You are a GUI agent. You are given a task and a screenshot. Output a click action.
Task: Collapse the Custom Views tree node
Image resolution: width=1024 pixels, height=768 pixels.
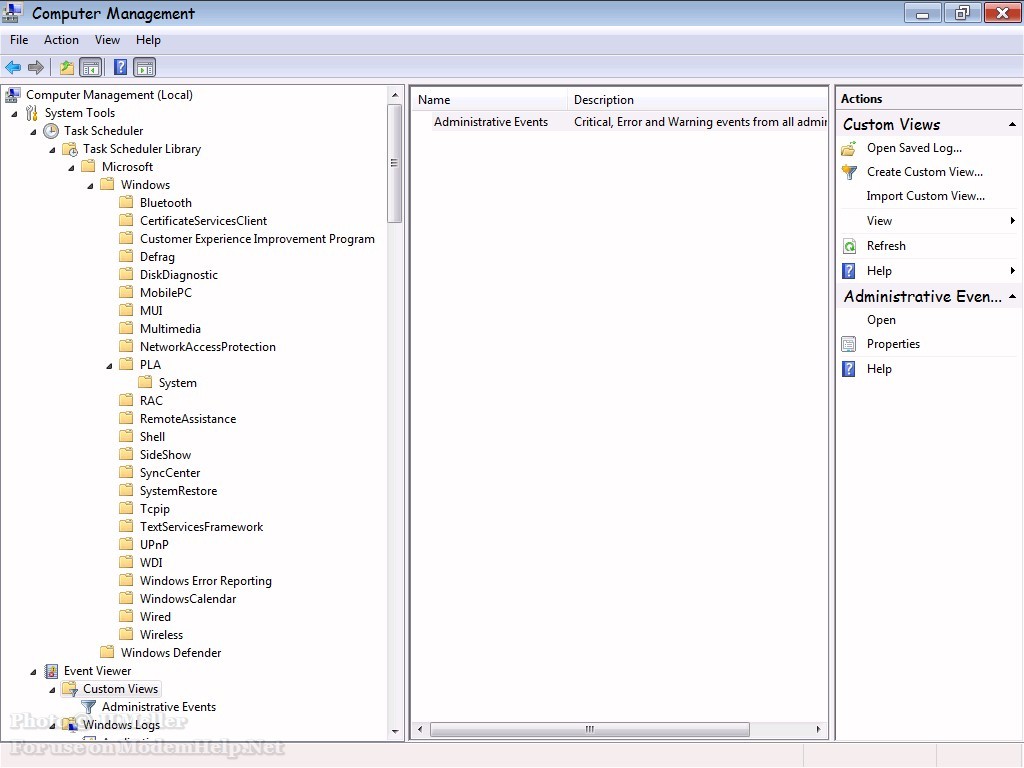click(52, 690)
